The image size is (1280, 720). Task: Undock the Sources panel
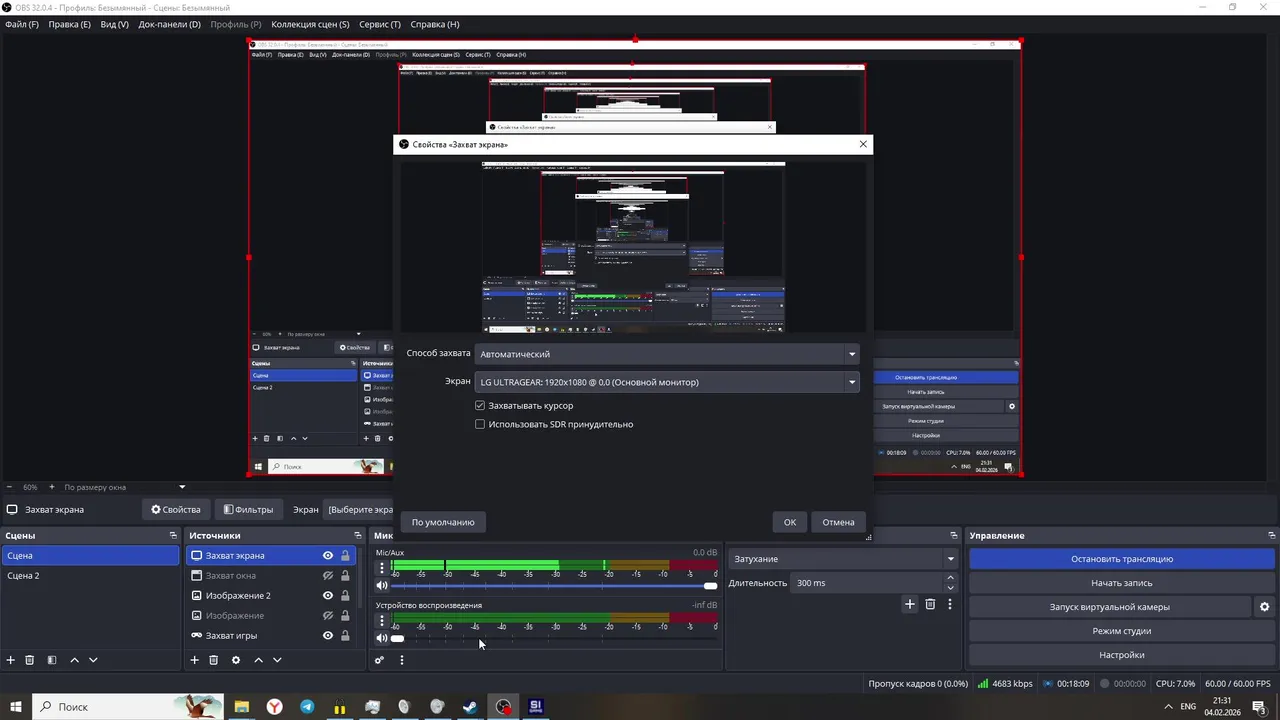[358, 536]
